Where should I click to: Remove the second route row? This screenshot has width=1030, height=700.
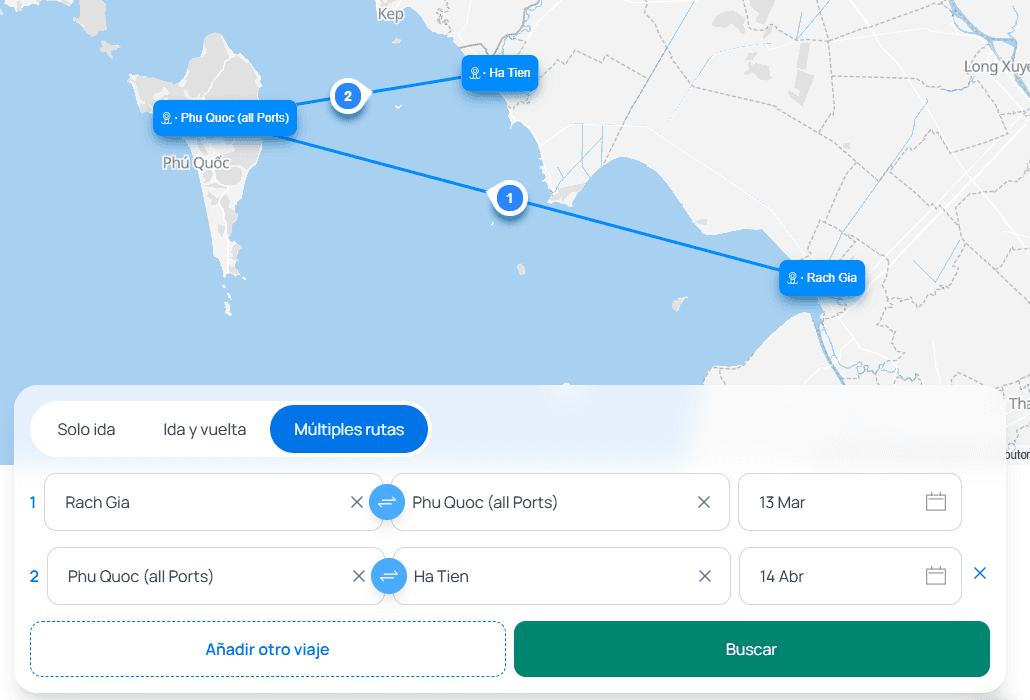coord(980,573)
